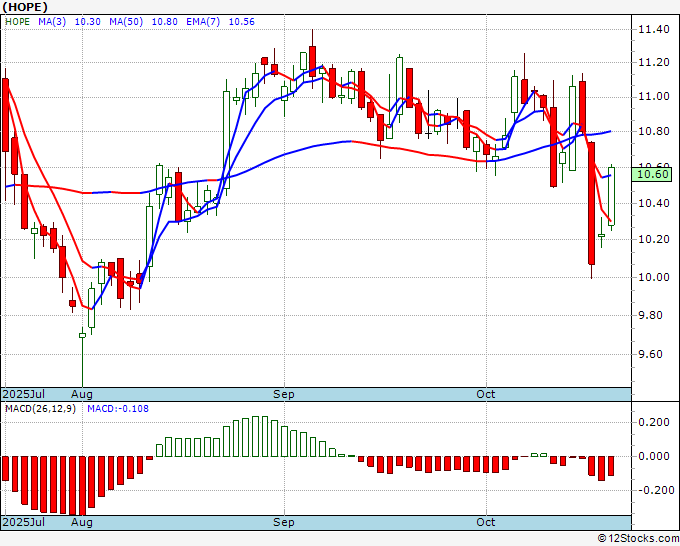Screen dimensions: 680x546
Task: Click the HOPE ticker title
Action: [x=25, y=7]
